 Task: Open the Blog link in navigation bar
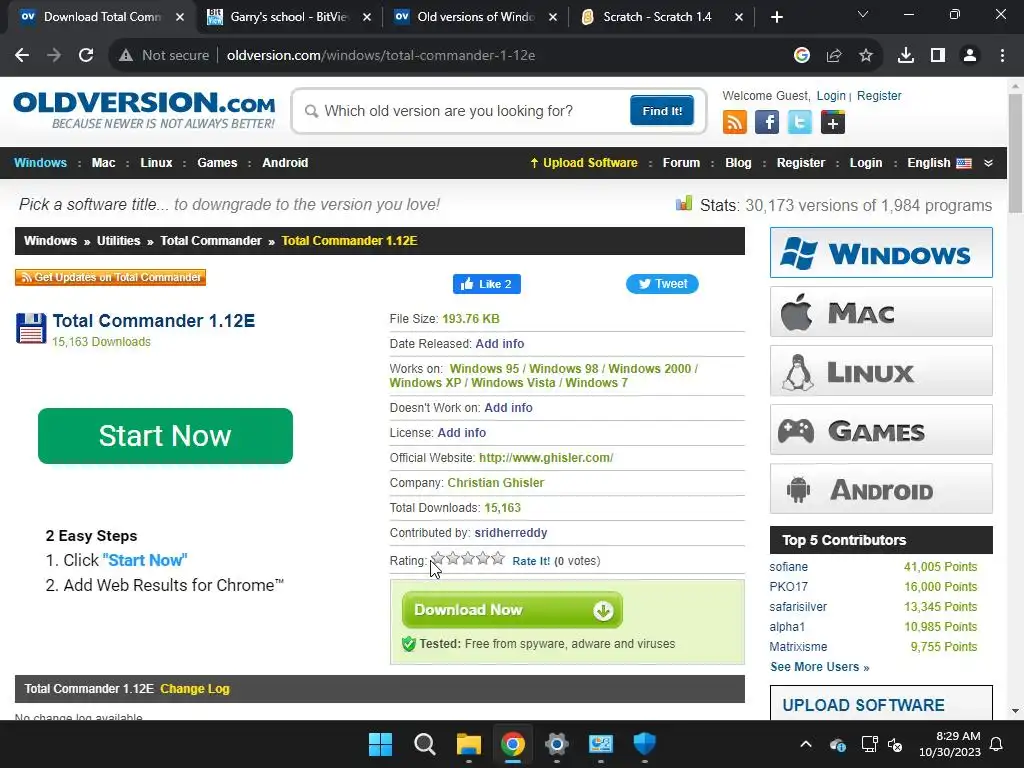click(x=738, y=163)
